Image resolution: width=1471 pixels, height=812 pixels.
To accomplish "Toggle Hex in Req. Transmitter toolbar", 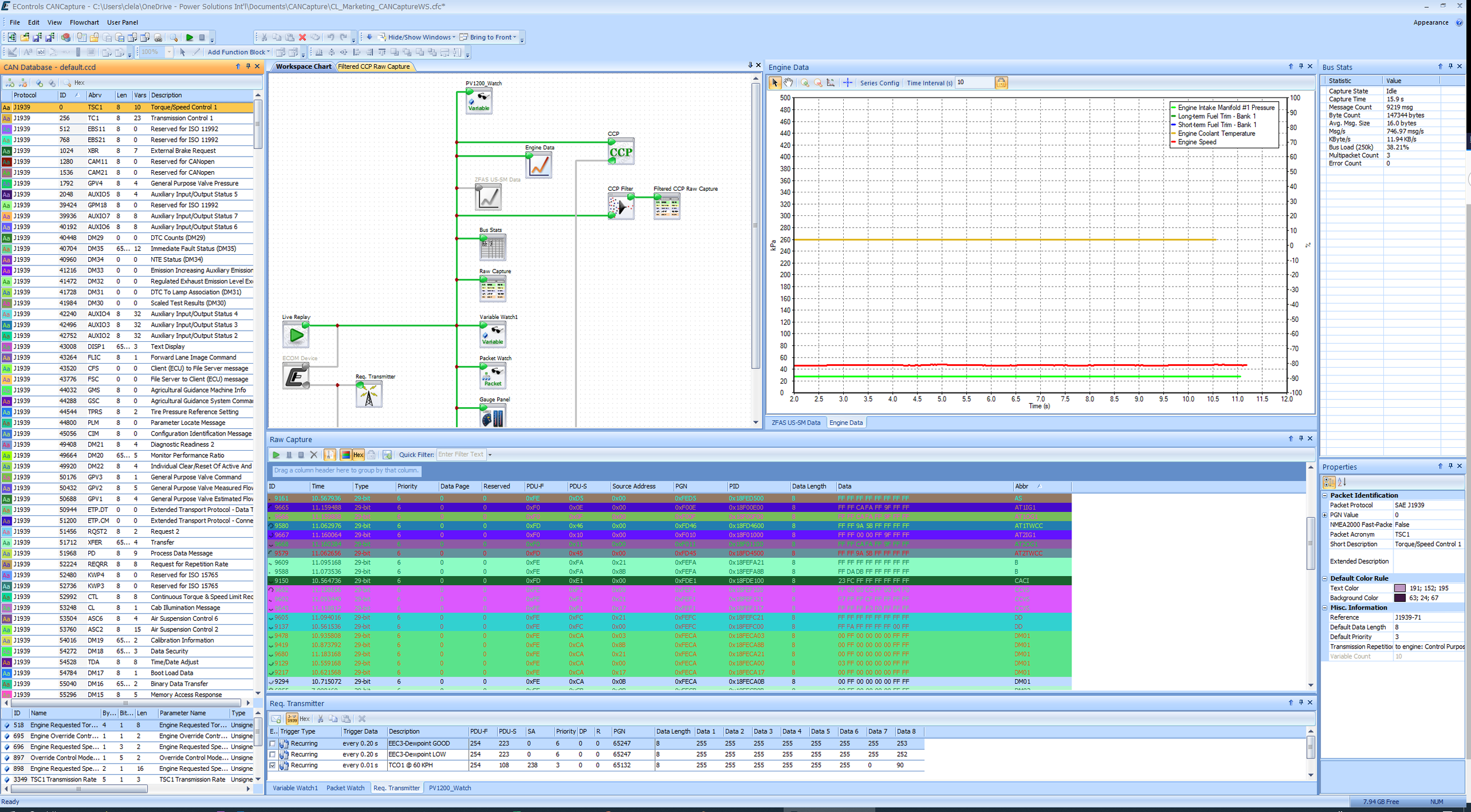I will pyautogui.click(x=304, y=719).
